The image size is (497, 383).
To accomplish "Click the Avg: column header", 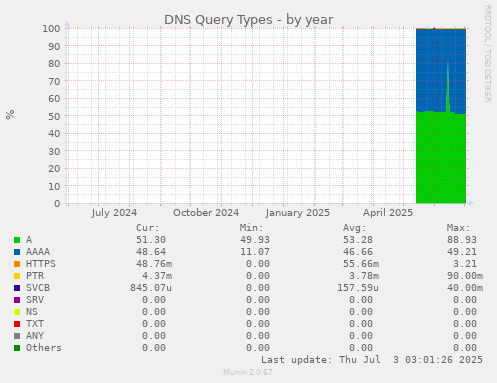I will (x=355, y=228).
